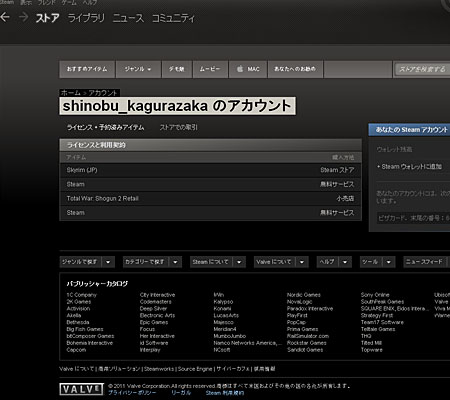The width and height of the screenshot is (450, 400).
Task: Open the 2K Games publisher link
Action: tap(79, 302)
